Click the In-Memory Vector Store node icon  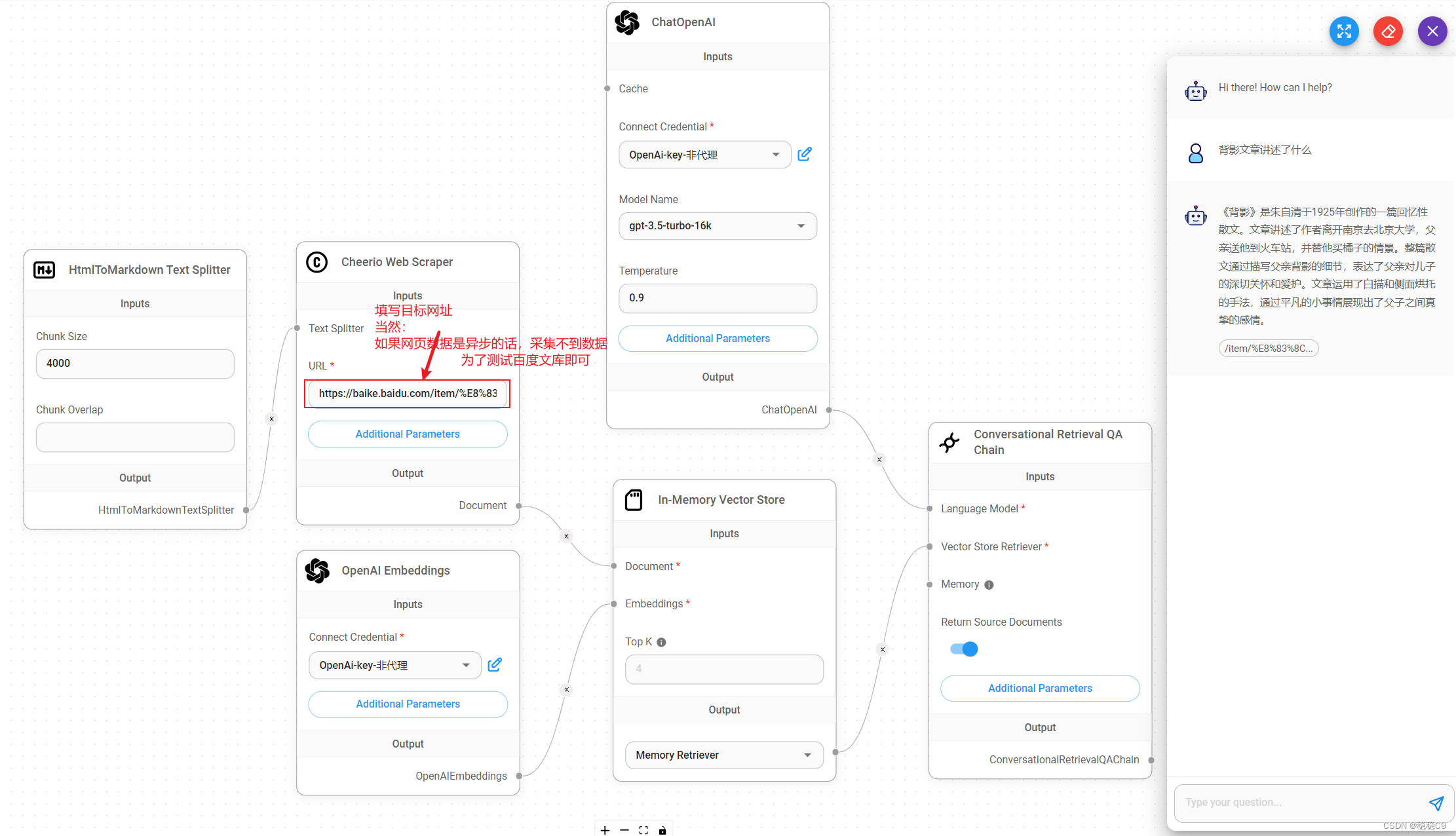click(x=635, y=499)
